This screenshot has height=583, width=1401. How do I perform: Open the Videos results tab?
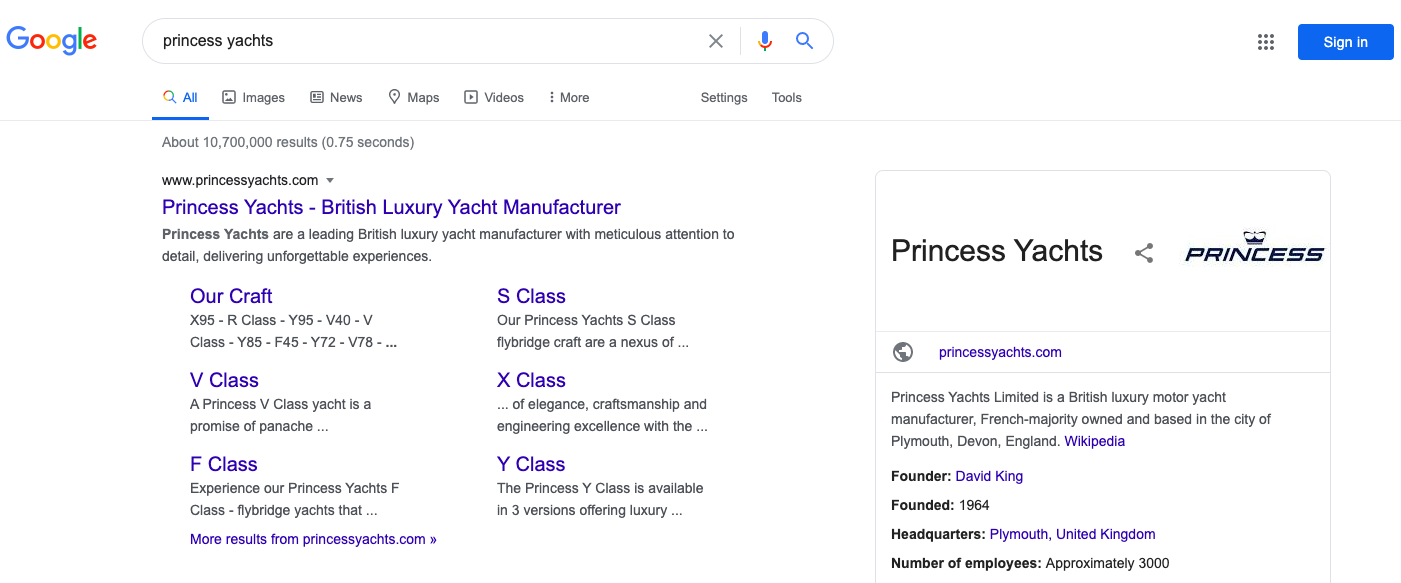(494, 98)
